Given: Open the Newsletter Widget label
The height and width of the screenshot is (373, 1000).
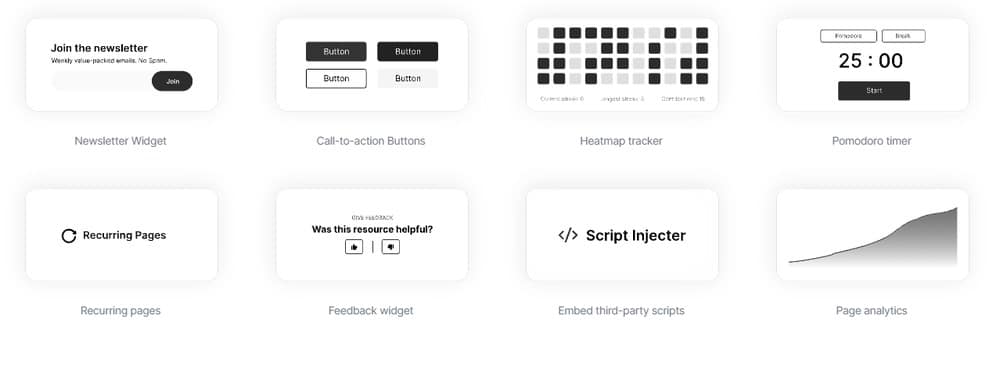Looking at the screenshot, I should (121, 141).
